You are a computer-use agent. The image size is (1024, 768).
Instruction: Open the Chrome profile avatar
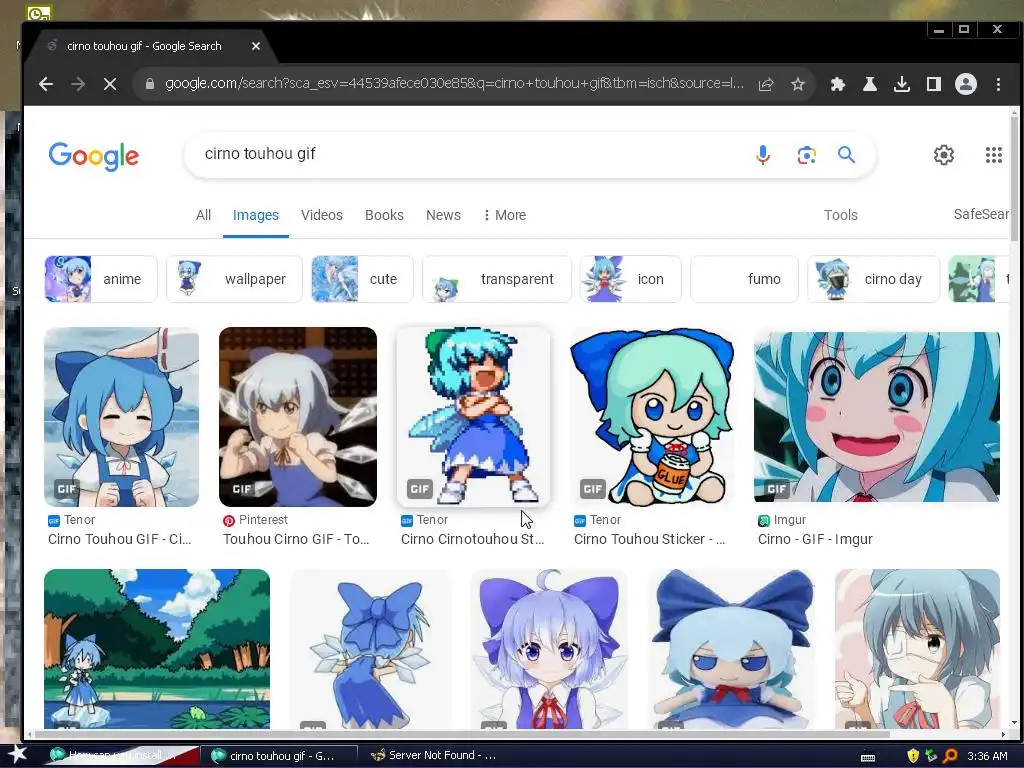tap(966, 84)
